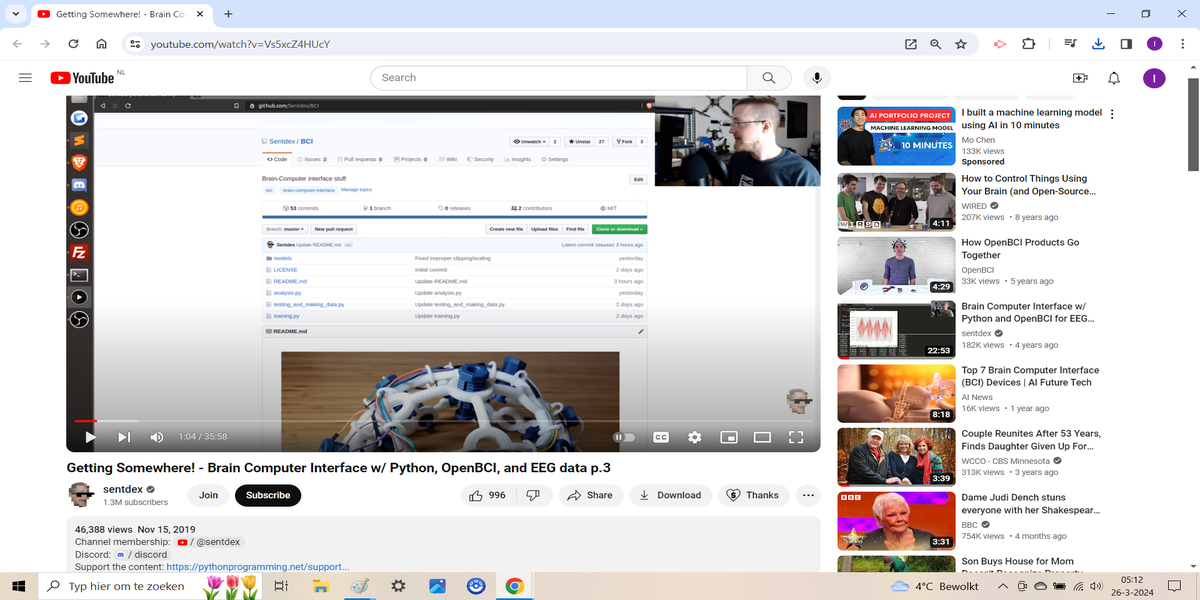
Task: Show Chrome downloads
Action: [x=1098, y=44]
